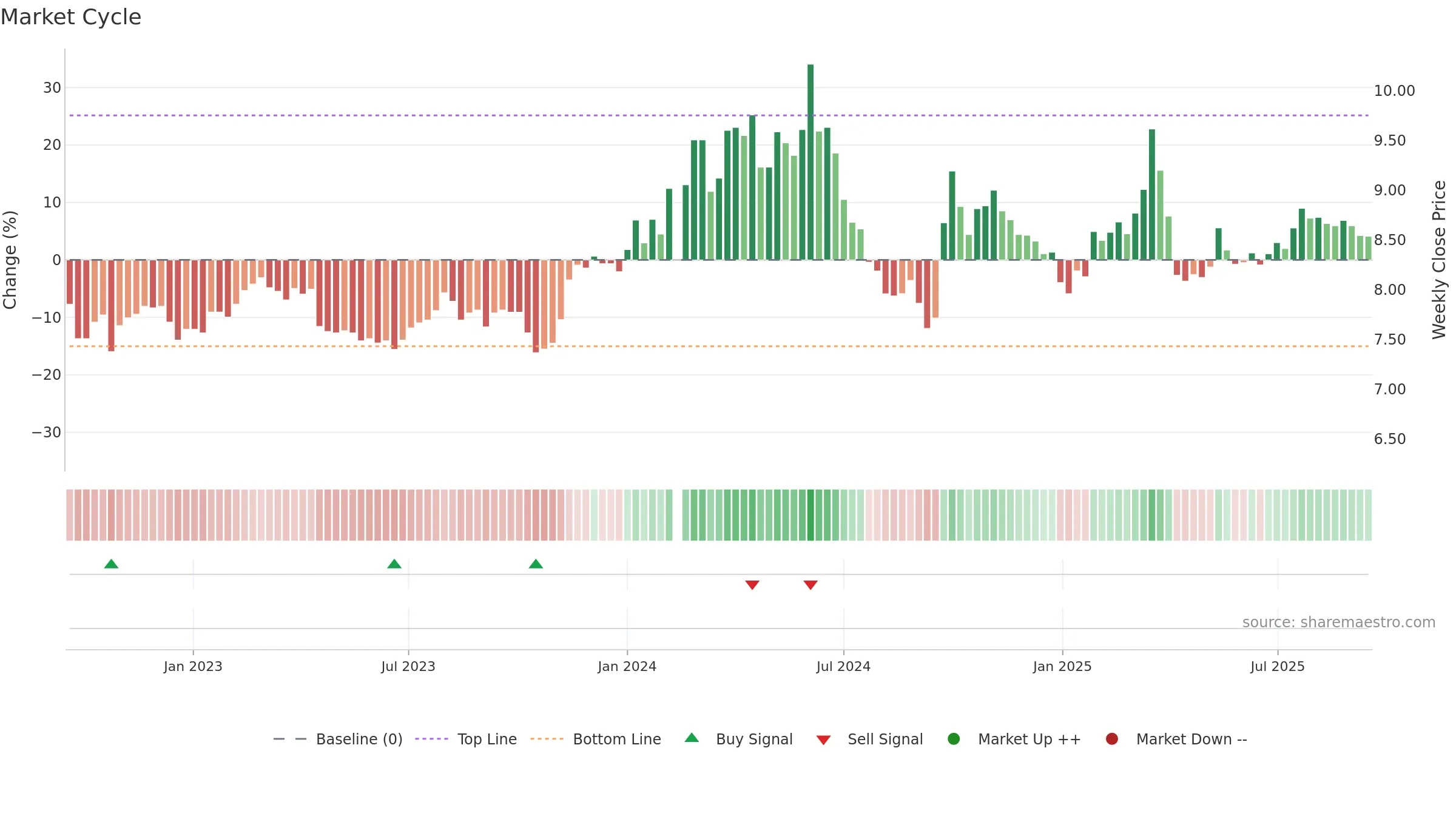
Task: Toggle the Market Down -- legend entry
Action: (1176, 739)
